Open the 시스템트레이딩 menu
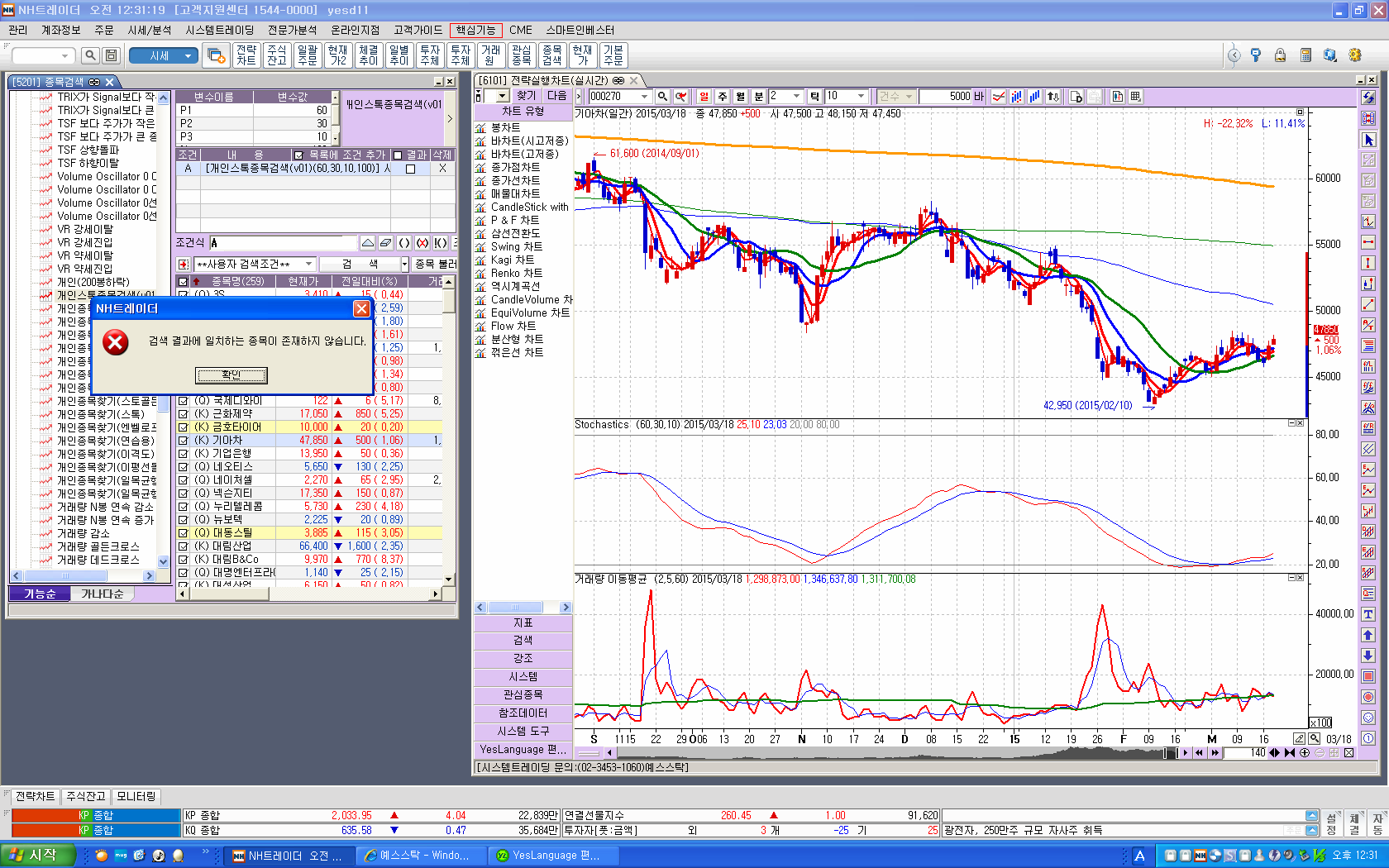 click(220, 31)
